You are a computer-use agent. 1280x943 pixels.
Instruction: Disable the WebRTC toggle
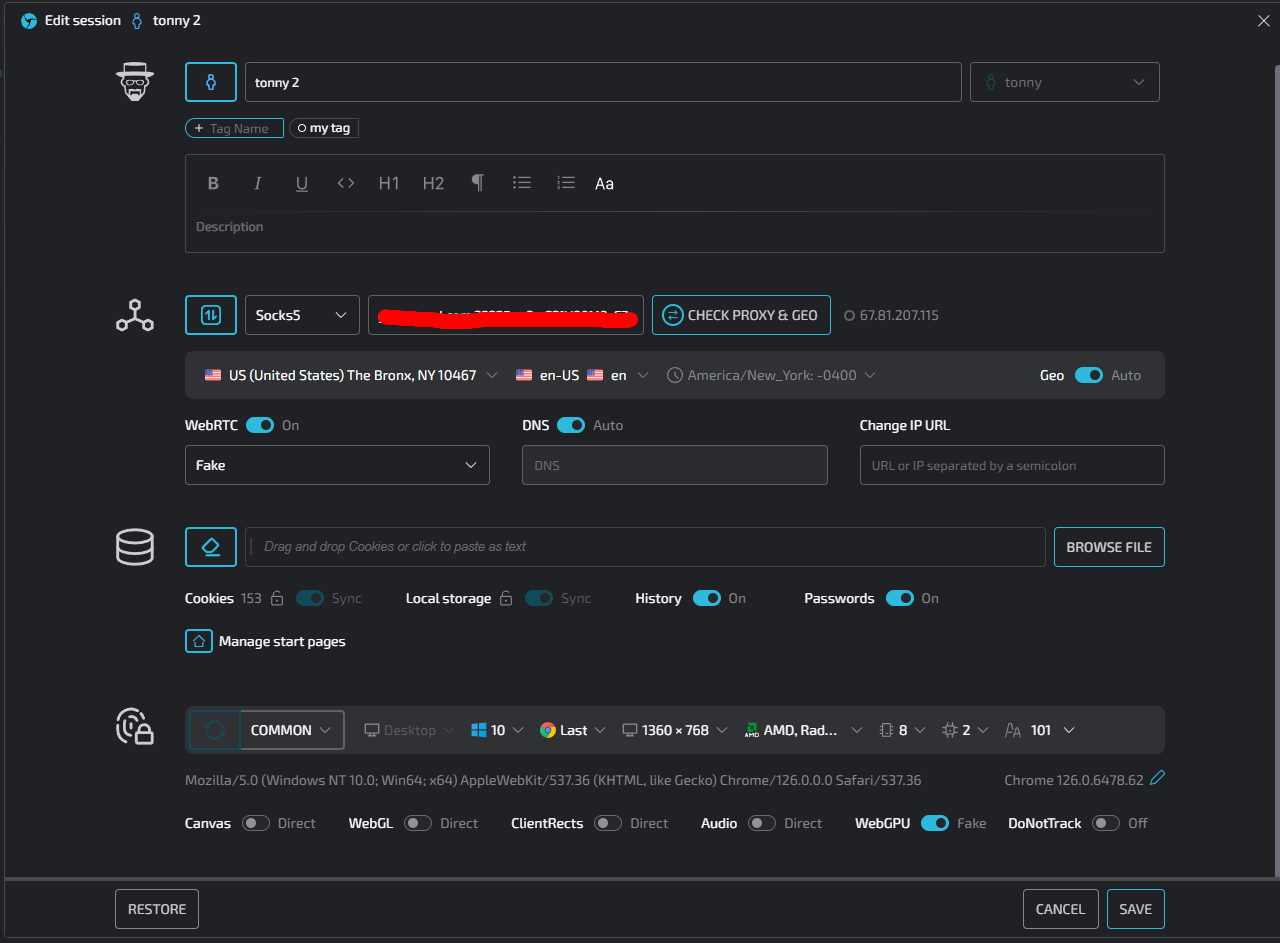pos(260,425)
